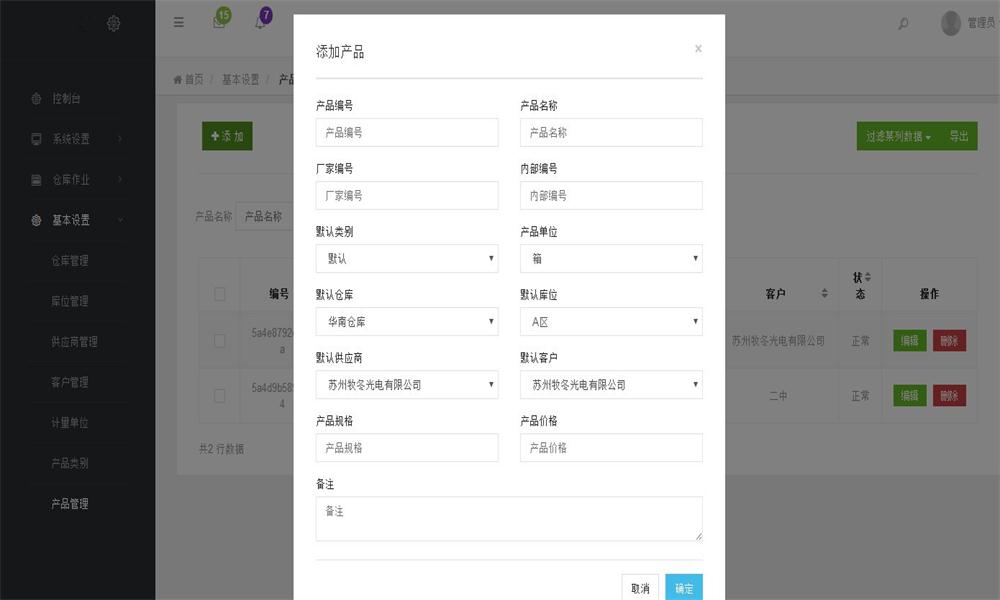Open the 默认库位 dropdown showing A区
Viewport: 1000px width, 600px height.
pos(611,322)
